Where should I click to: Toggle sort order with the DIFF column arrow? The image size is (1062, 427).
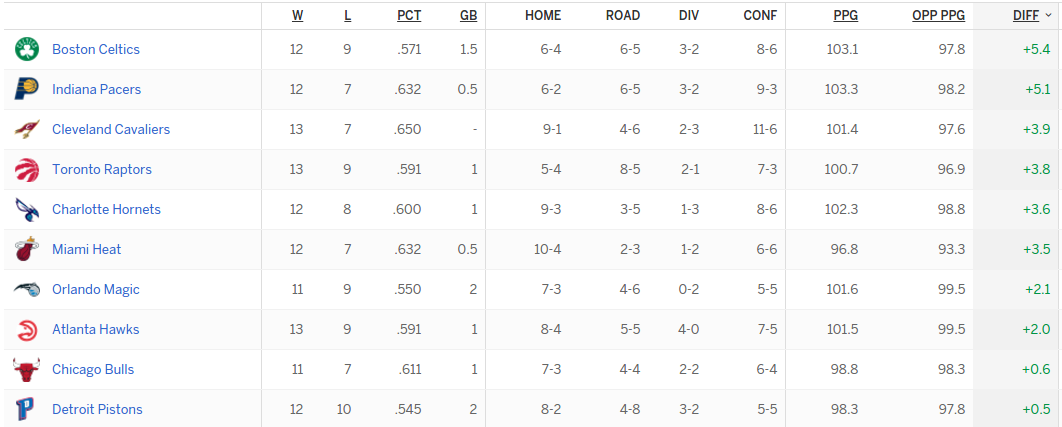1048,16
